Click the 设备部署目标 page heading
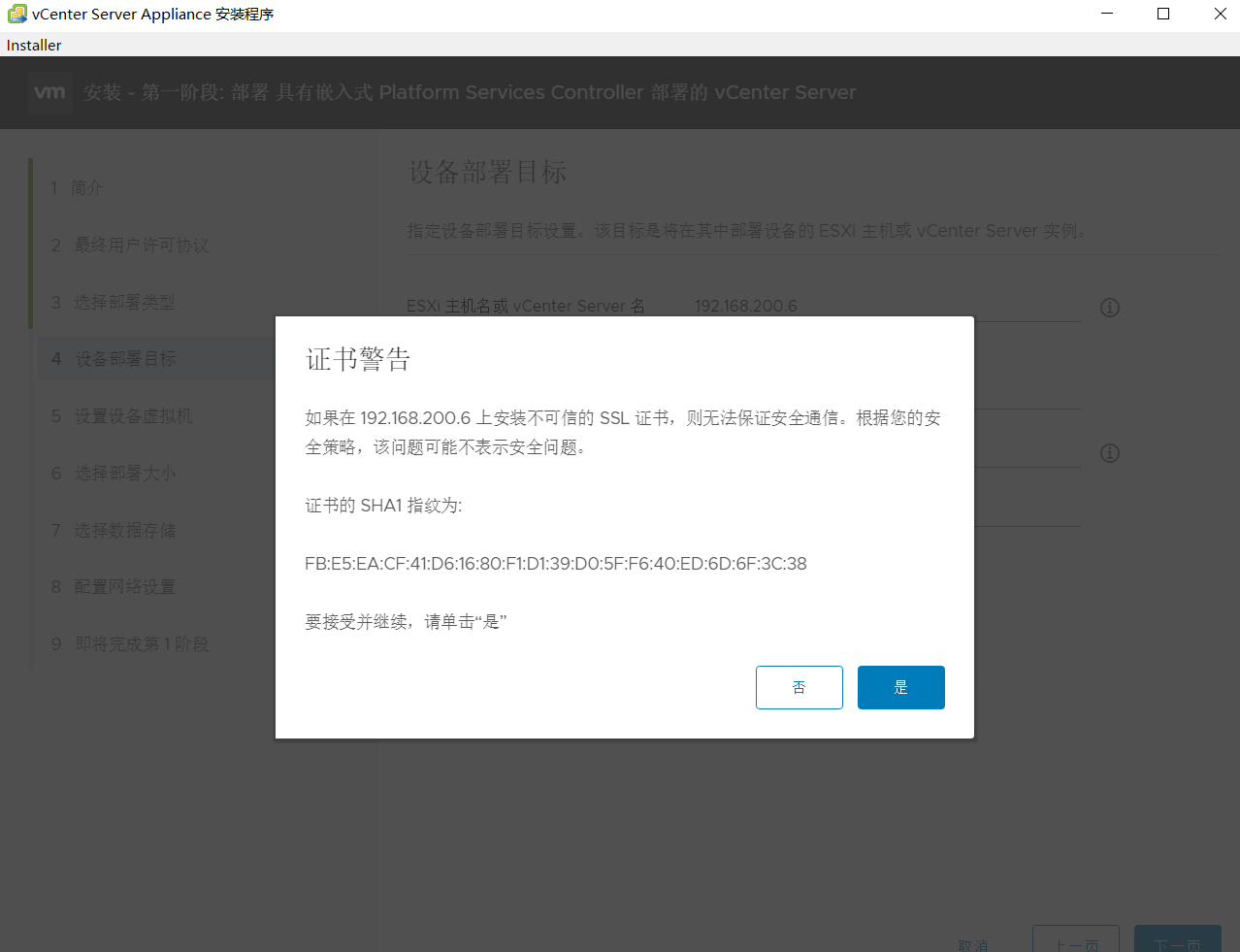This screenshot has width=1240, height=952. pyautogui.click(x=487, y=173)
